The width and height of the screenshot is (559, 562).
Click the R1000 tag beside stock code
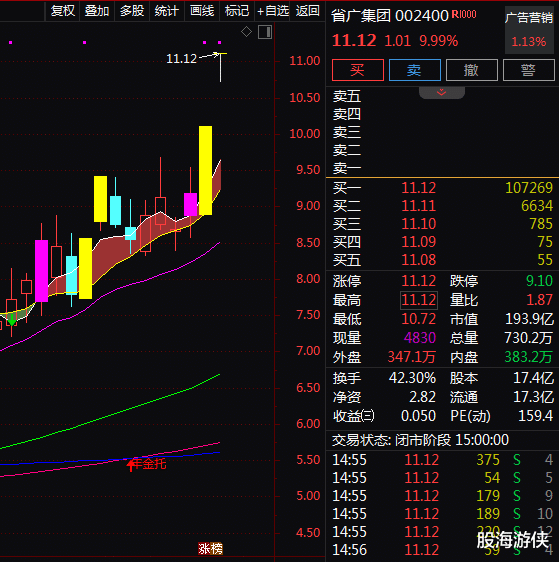(x=464, y=14)
